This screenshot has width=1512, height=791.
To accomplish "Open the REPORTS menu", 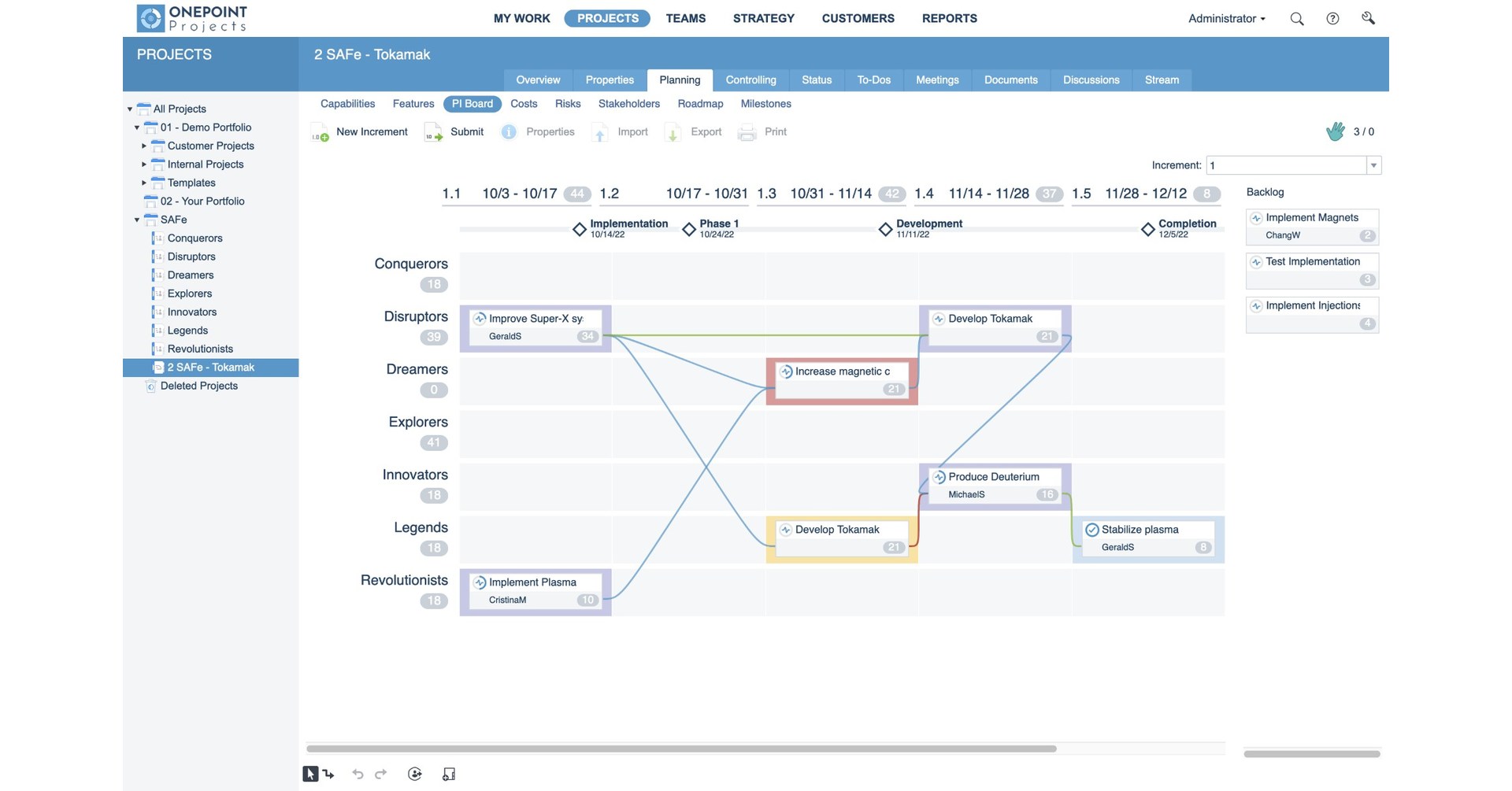I will point(949,18).
